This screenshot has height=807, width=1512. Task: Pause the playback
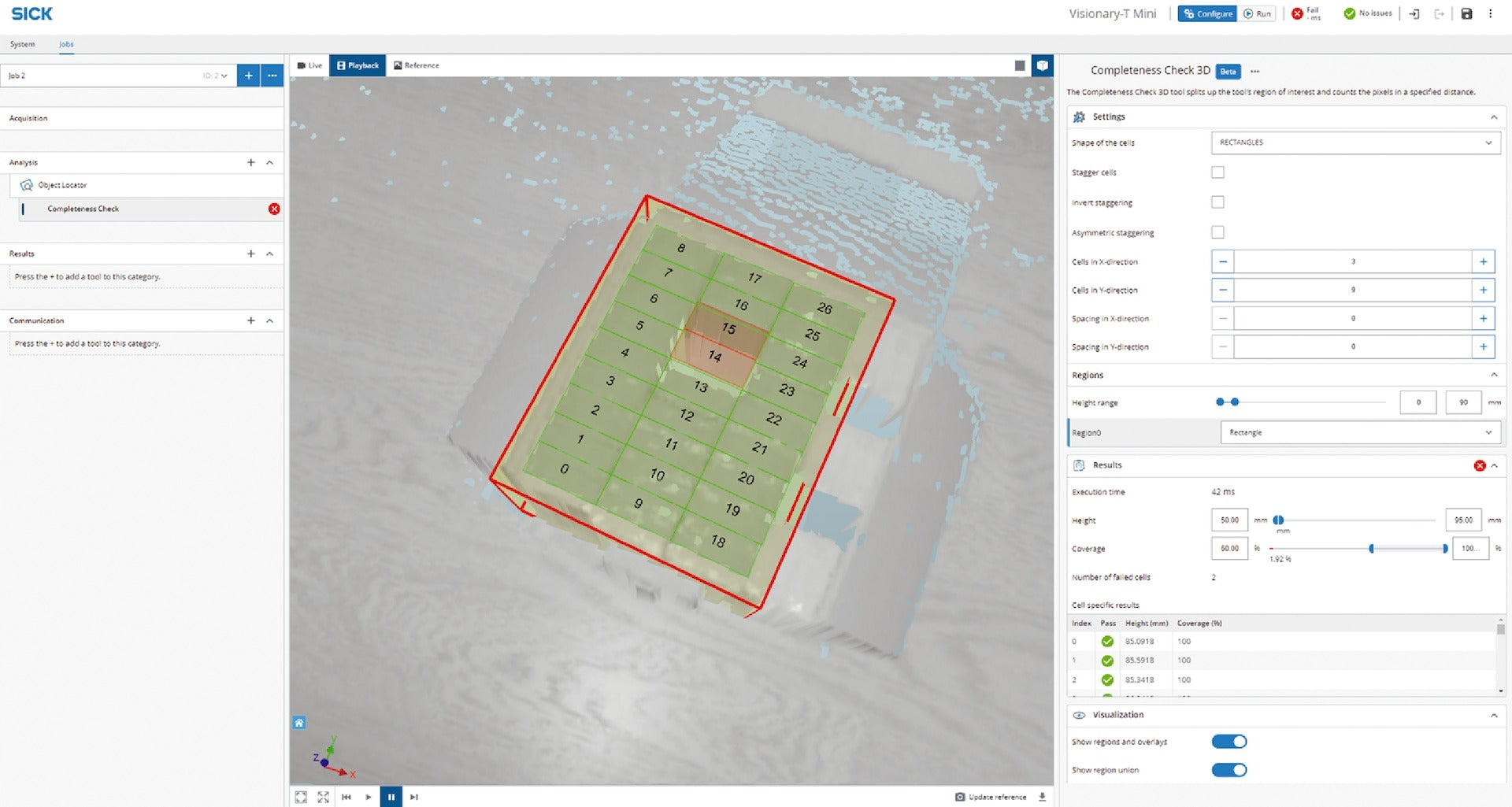coord(391,797)
